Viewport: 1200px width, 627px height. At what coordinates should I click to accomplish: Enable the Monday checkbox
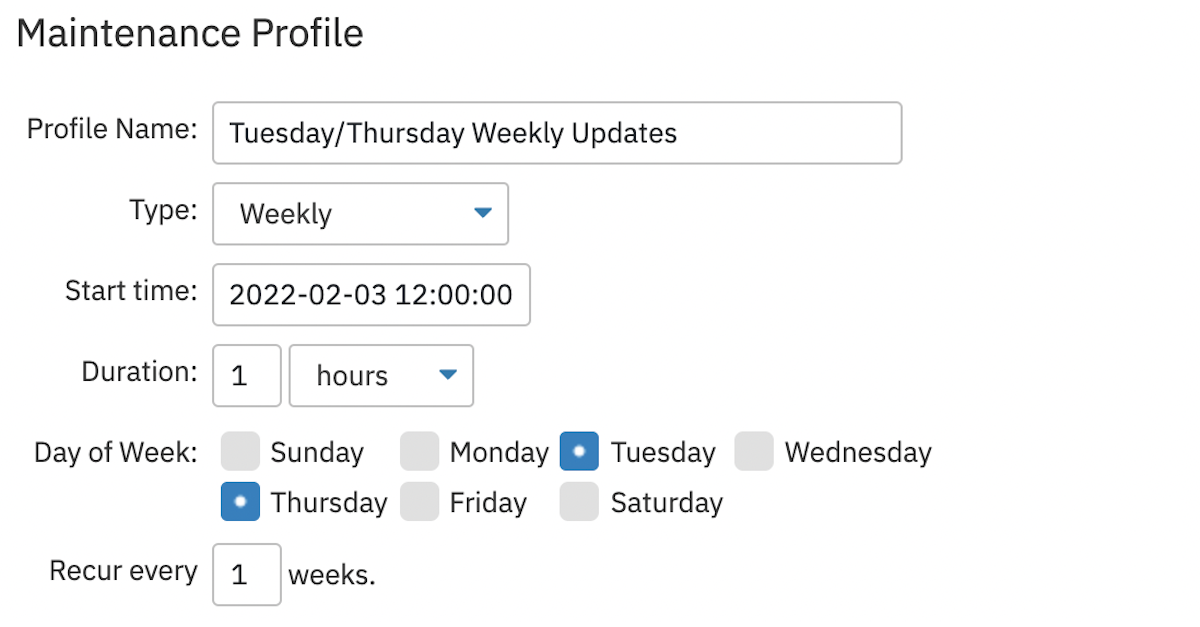(419, 451)
